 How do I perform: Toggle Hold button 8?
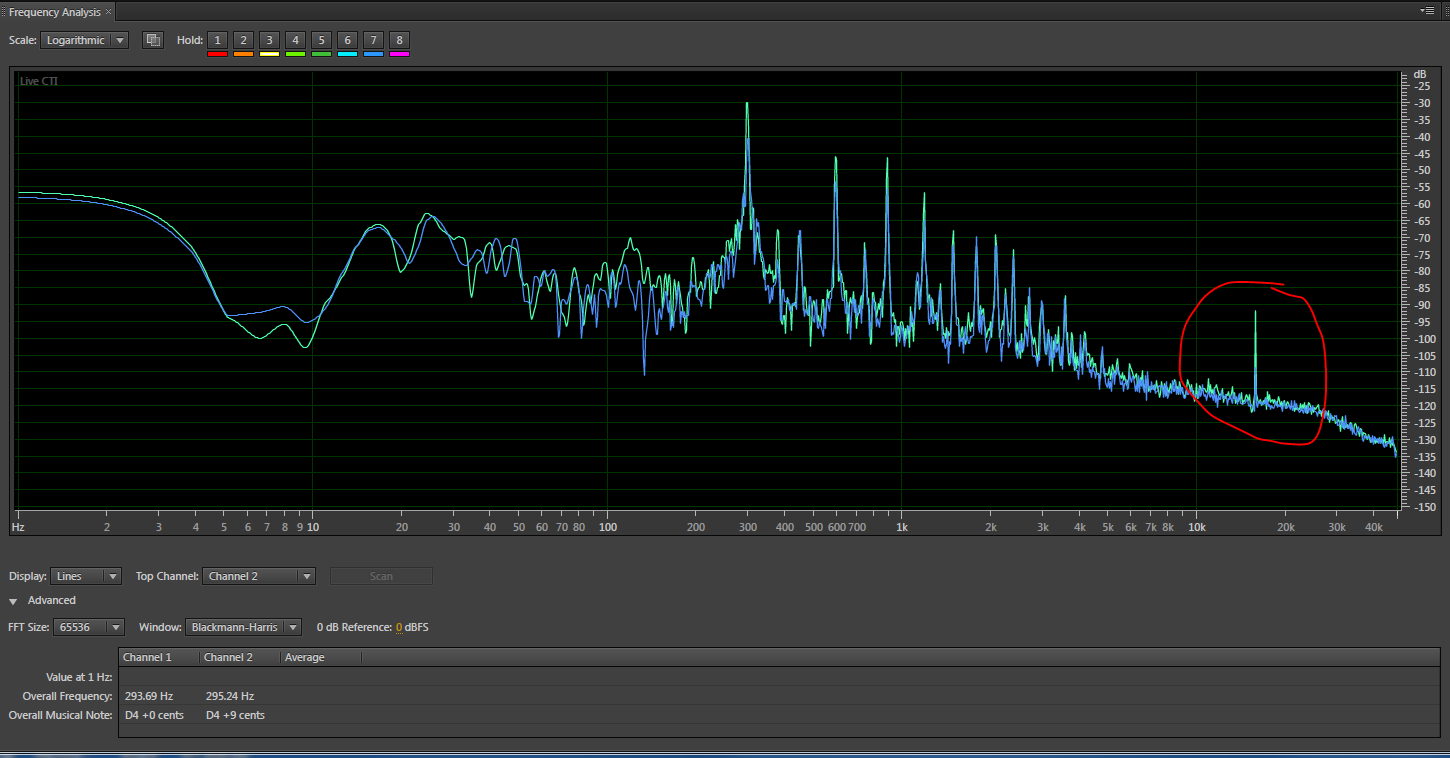tap(399, 40)
